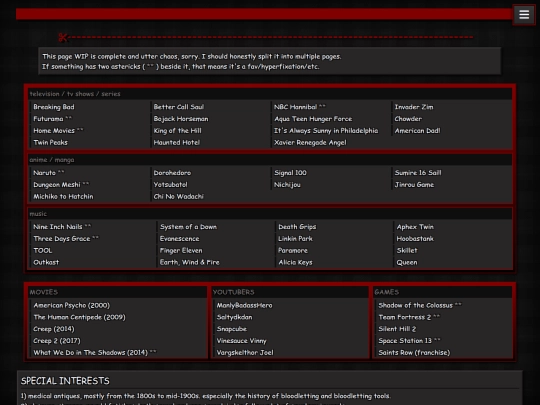The image size is (540, 405).
Task: Select the Finger Eleven entry
Action: tap(181, 250)
